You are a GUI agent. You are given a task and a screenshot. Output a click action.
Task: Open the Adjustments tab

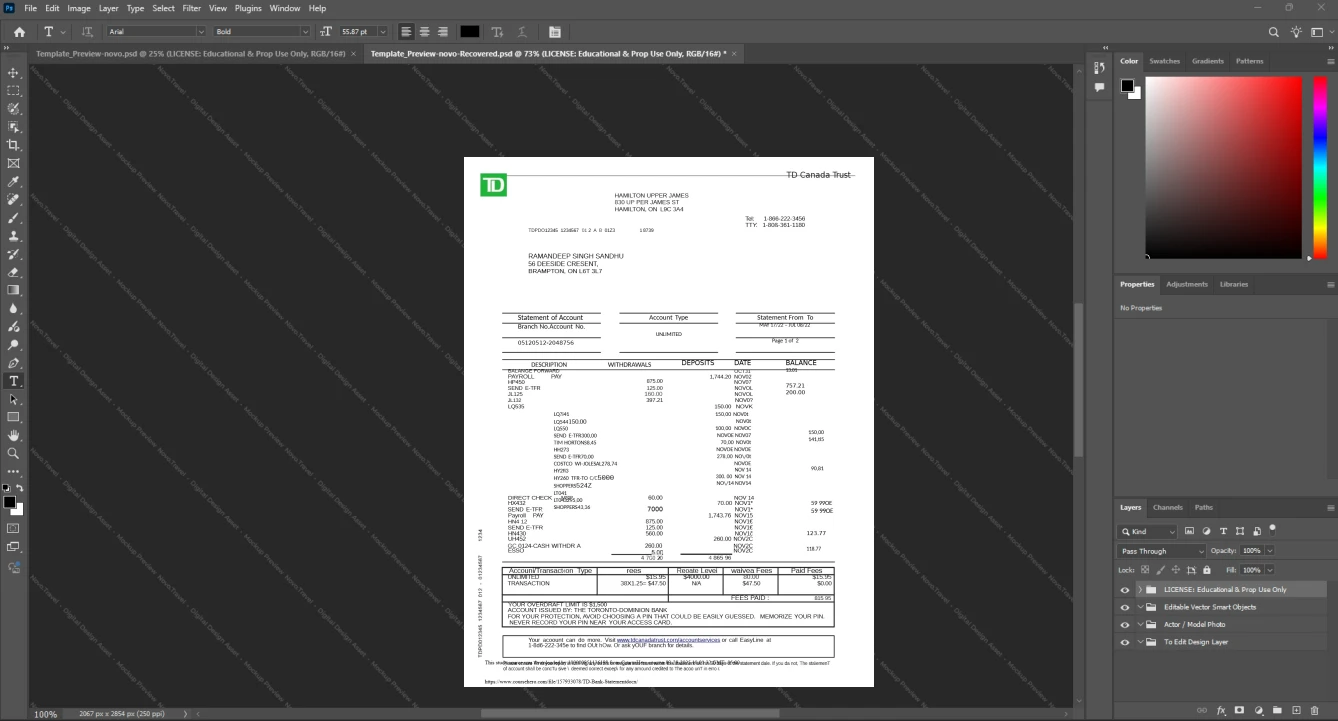point(1187,284)
